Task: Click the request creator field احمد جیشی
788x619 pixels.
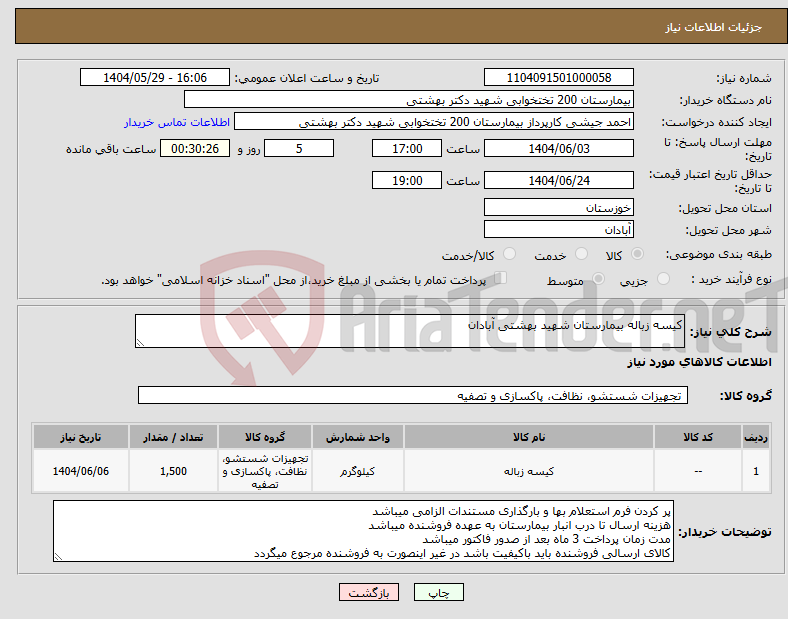Action: tap(434, 122)
